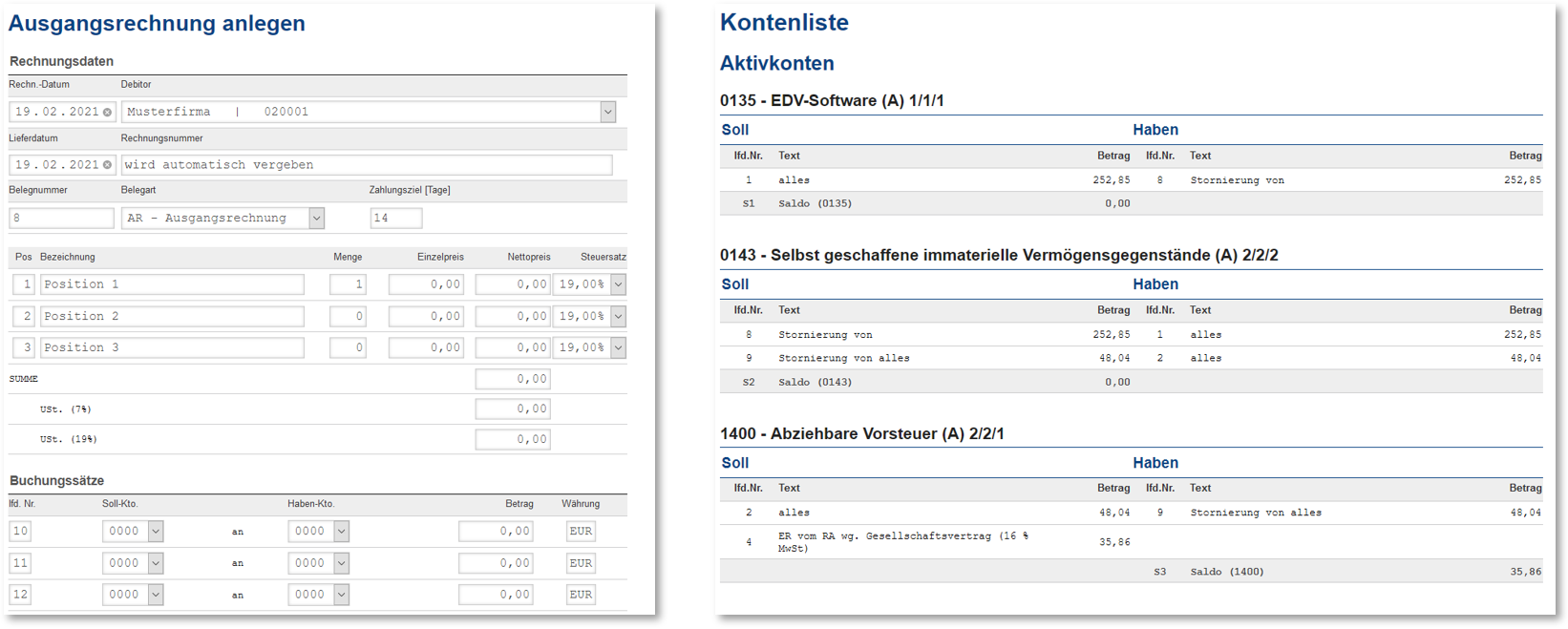1568x629 pixels.
Task: Click the USt. (7%) amount field
Action: pyautogui.click(x=513, y=409)
